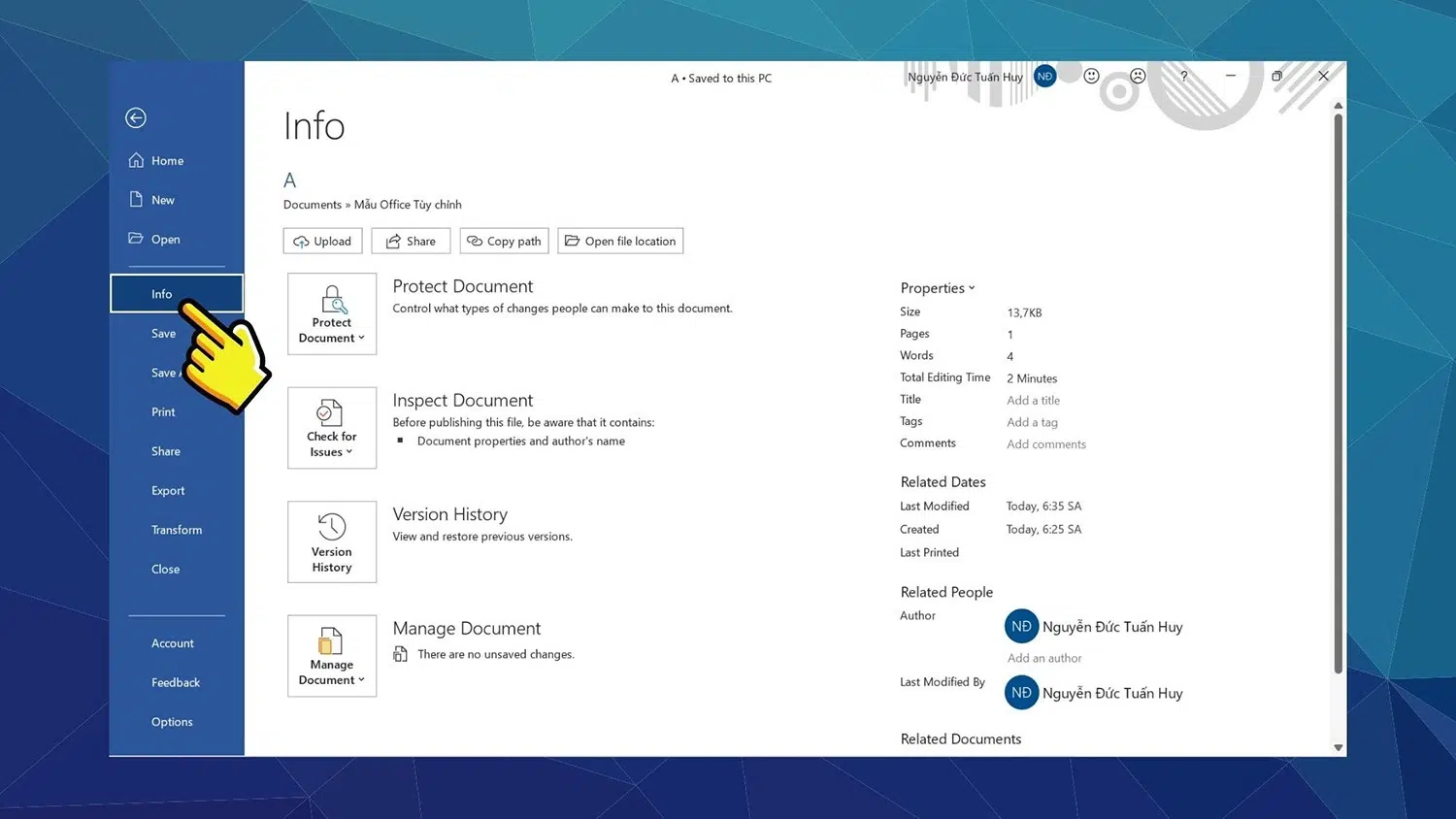
Task: Click the Today, 6:35 SA value
Action: pos(1043,507)
